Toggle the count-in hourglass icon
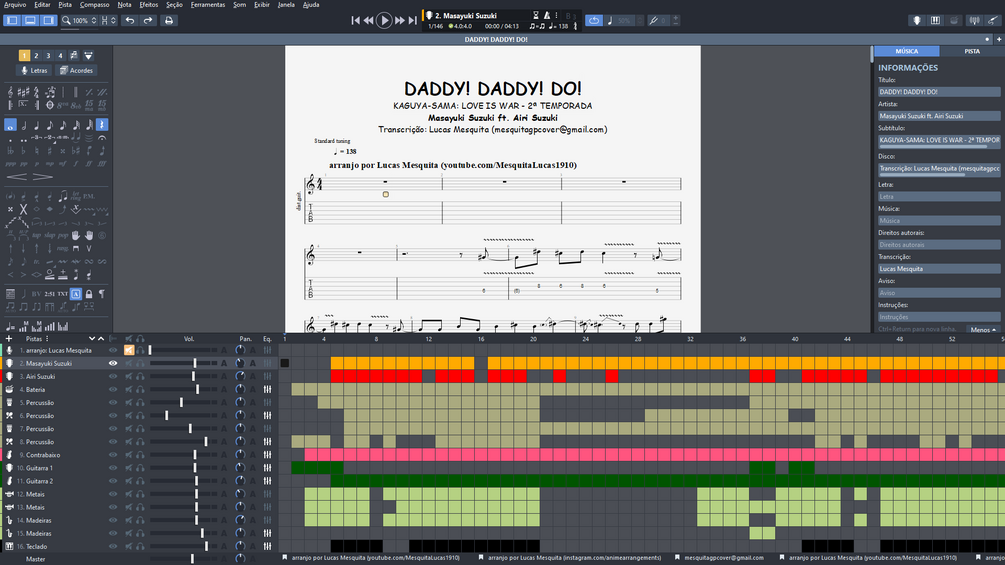Viewport: 1005px width, 565px height. (536, 15)
